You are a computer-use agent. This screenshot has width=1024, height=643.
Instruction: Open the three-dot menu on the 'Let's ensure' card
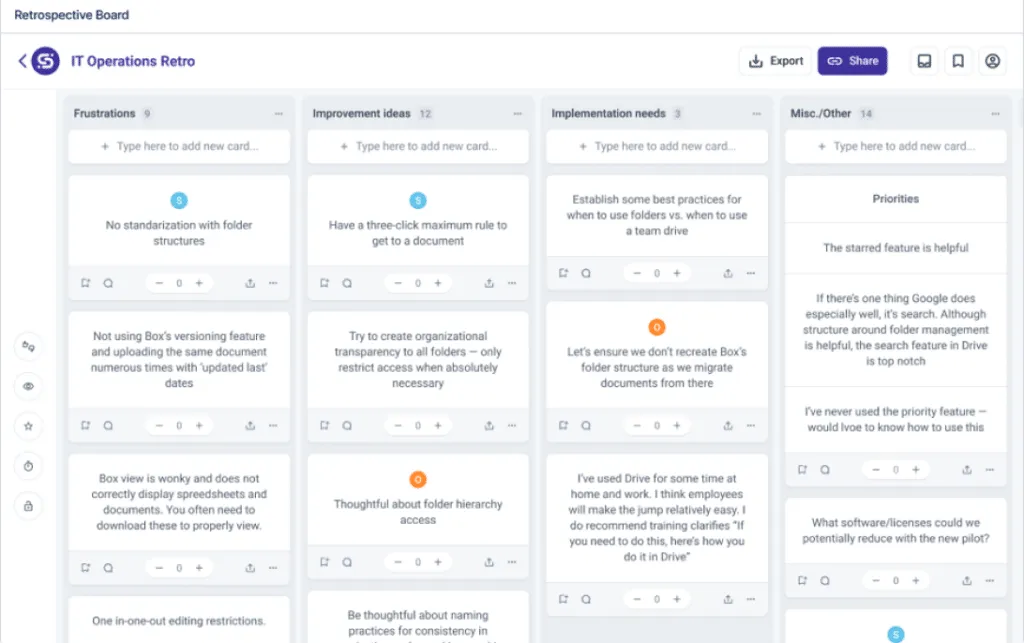coord(751,426)
